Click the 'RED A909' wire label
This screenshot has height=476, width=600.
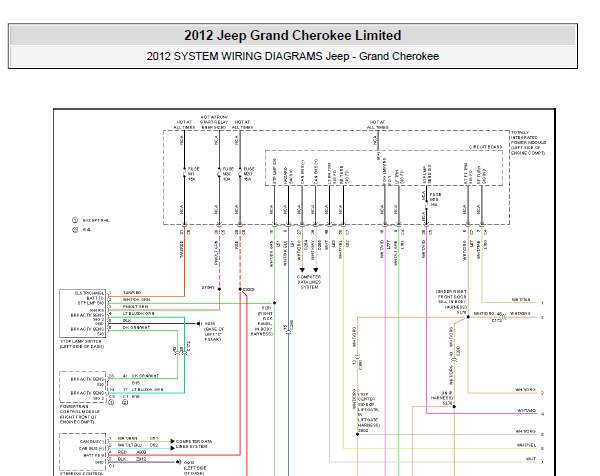coord(132,452)
